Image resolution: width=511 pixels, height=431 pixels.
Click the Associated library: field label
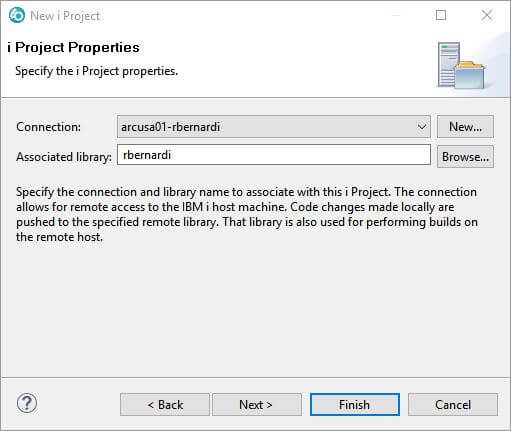tap(64, 157)
